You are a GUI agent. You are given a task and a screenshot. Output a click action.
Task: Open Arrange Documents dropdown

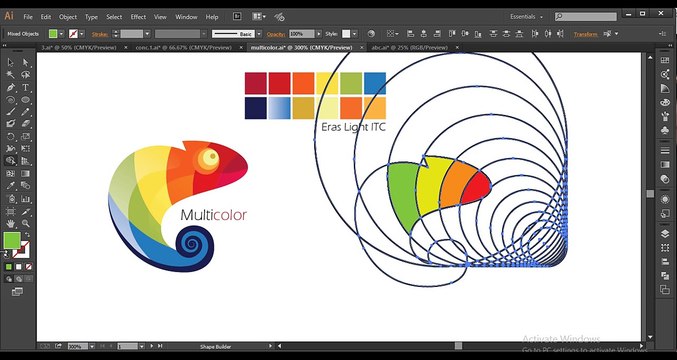[259, 16]
